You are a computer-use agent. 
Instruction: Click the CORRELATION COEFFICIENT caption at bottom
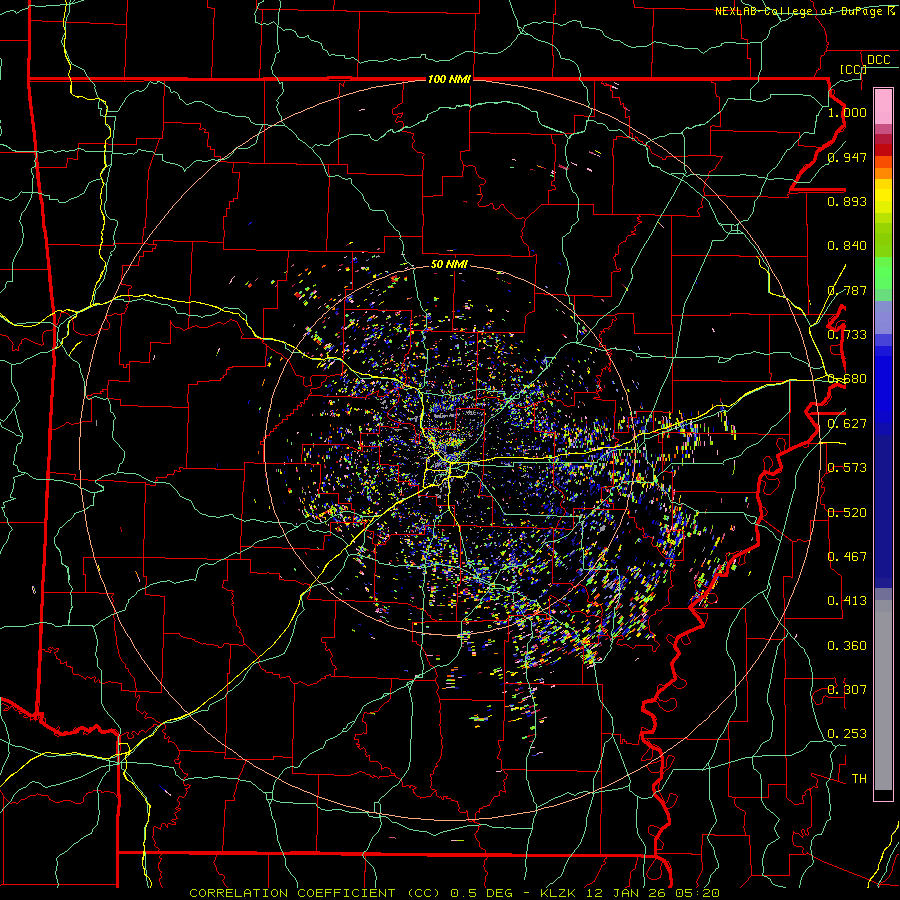[x=454, y=893]
